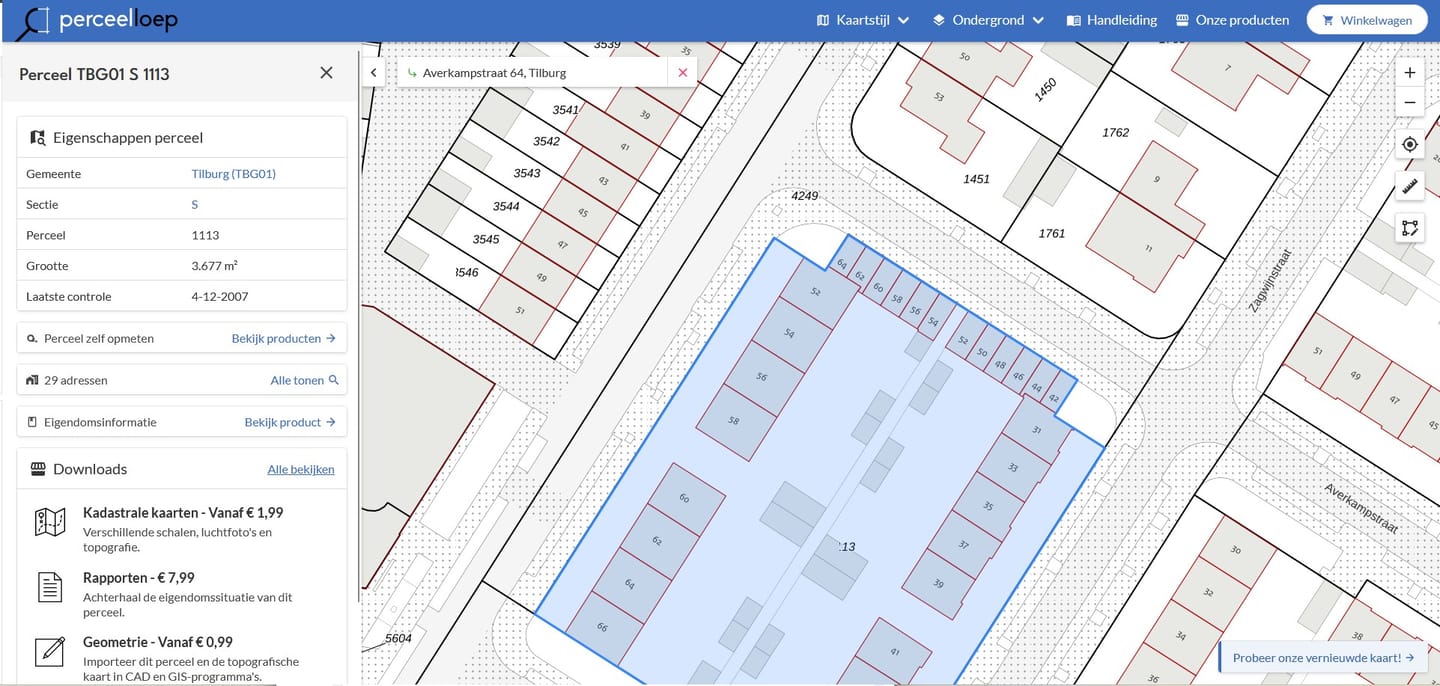The height and width of the screenshot is (686, 1440).
Task: Select the polygon area drawing tool
Action: coord(1410,228)
